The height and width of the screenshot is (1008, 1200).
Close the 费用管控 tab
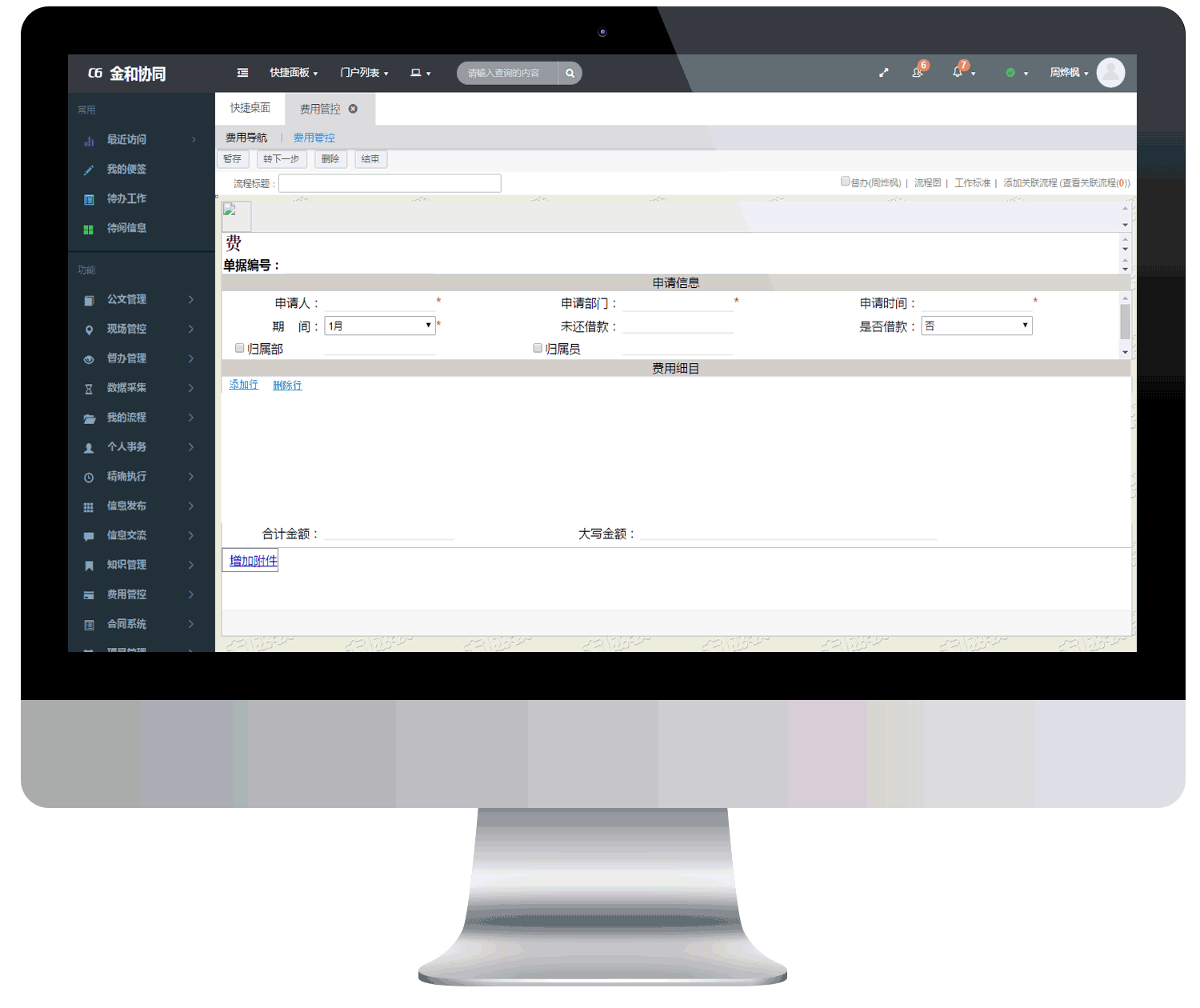tap(353, 109)
